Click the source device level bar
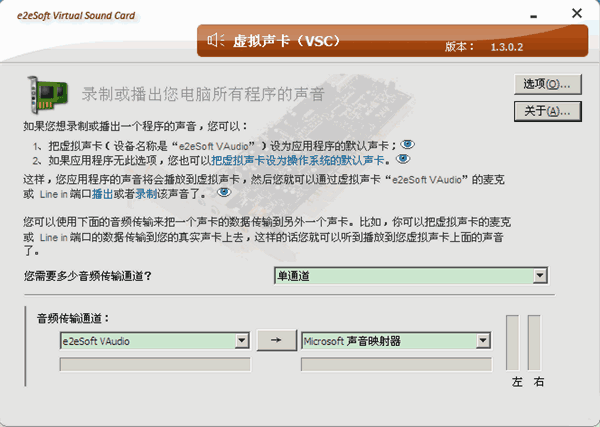This screenshot has width=600, height=427. click(x=155, y=364)
